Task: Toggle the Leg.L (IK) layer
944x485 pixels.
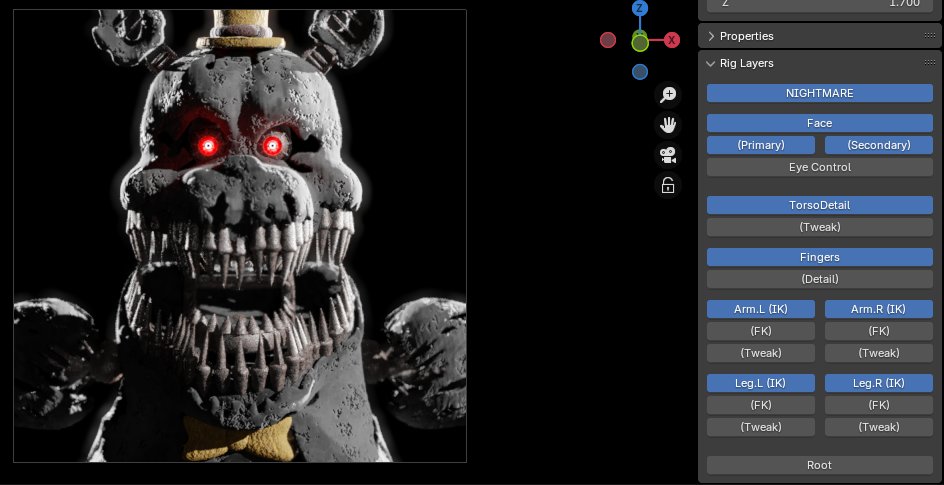Action: tap(760, 383)
